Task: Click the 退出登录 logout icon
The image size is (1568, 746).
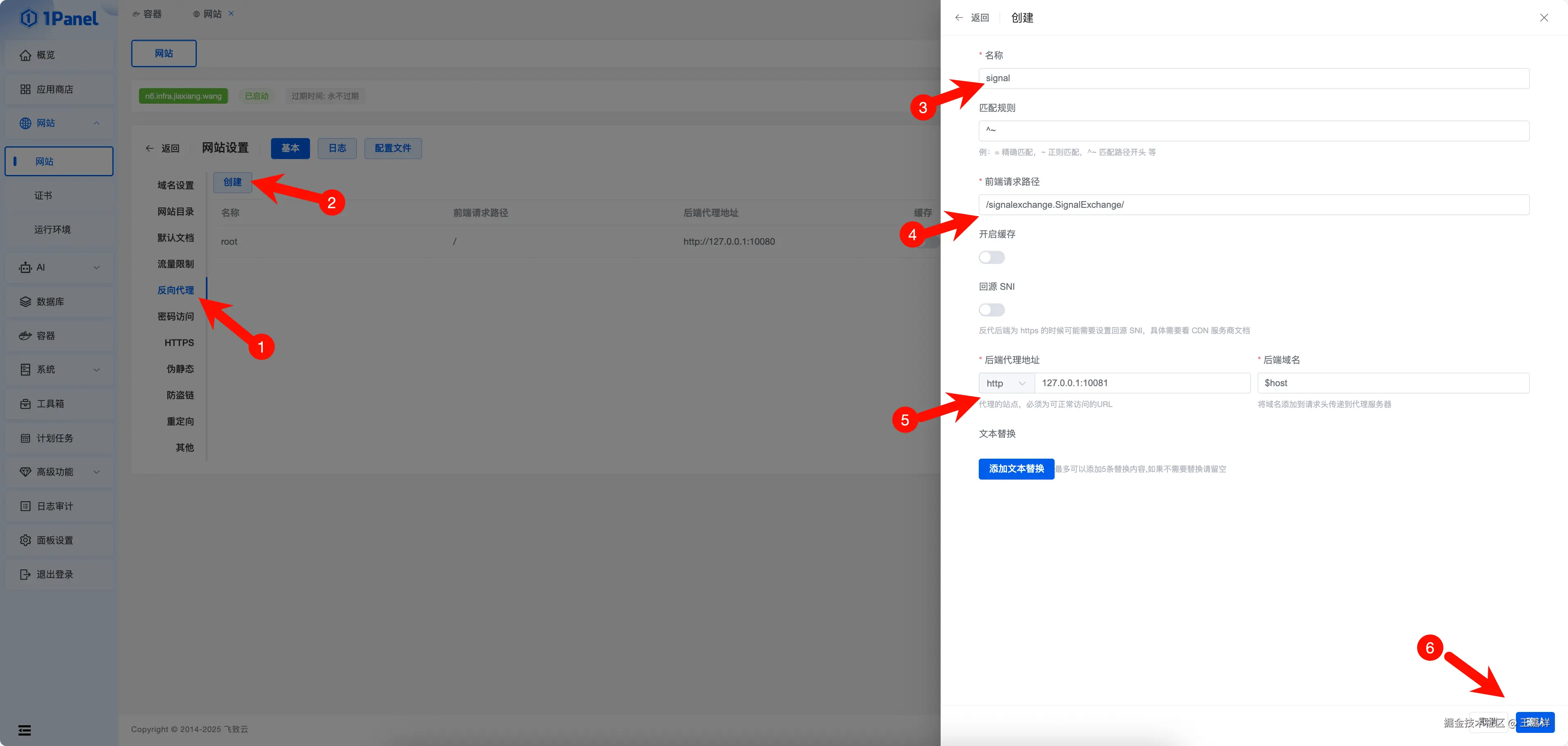Action: (25, 574)
